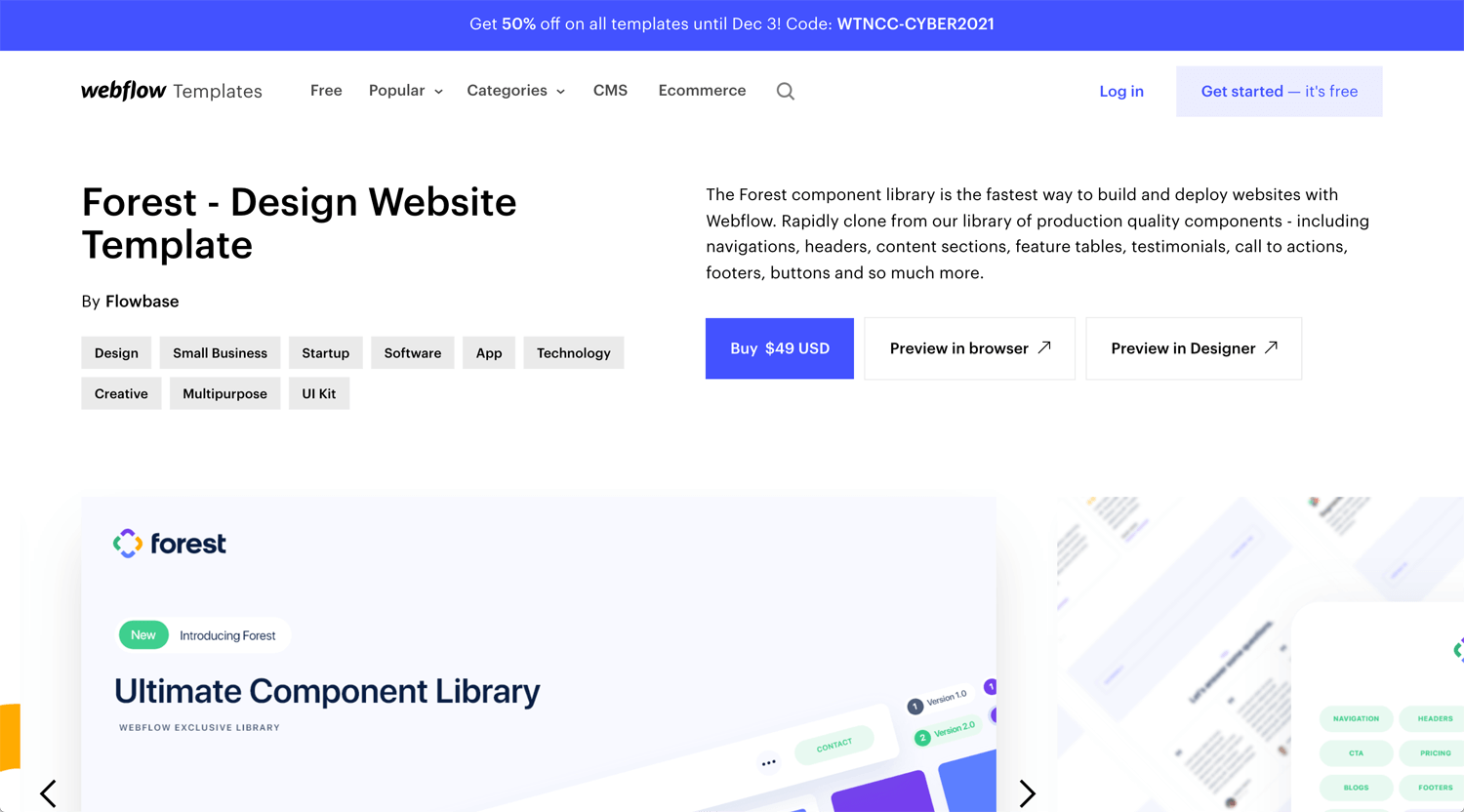Select the UI Kit tag

(319, 394)
